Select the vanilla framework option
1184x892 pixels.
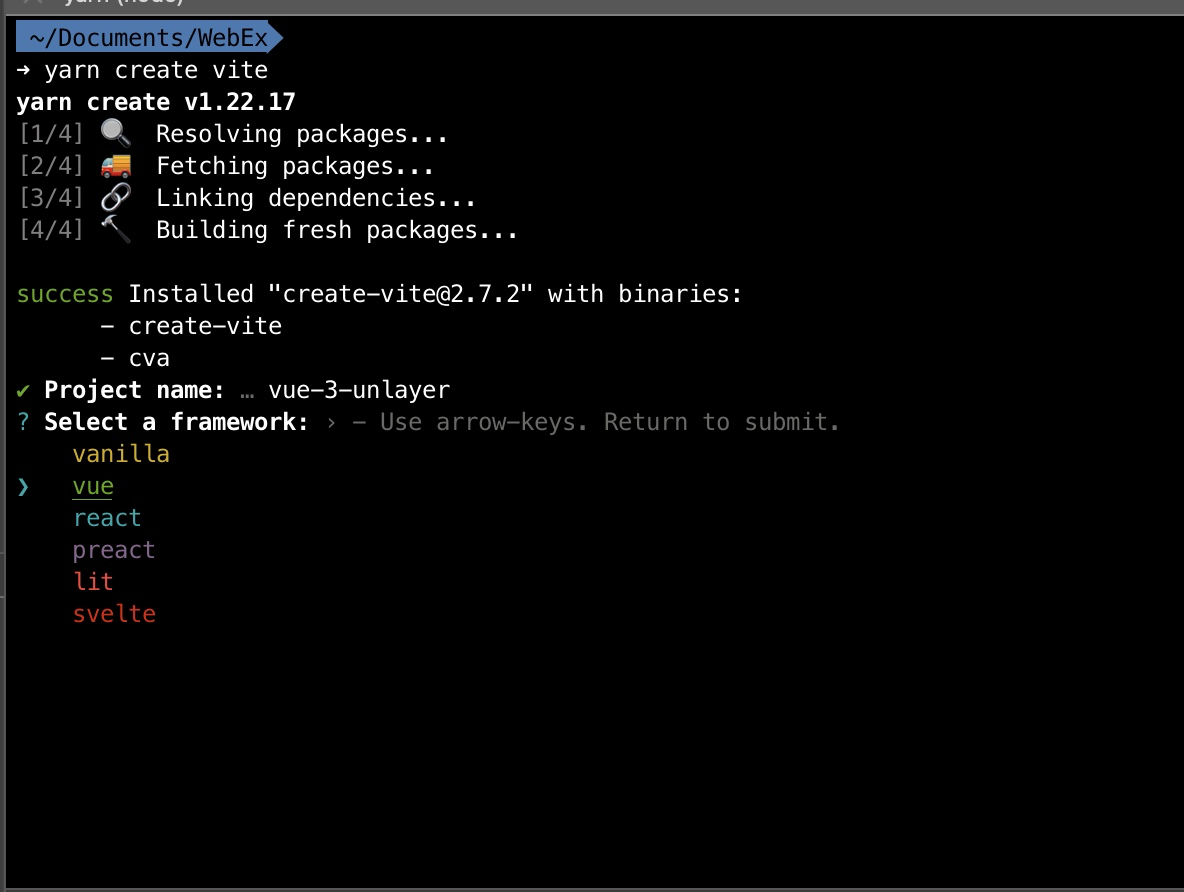[121, 454]
